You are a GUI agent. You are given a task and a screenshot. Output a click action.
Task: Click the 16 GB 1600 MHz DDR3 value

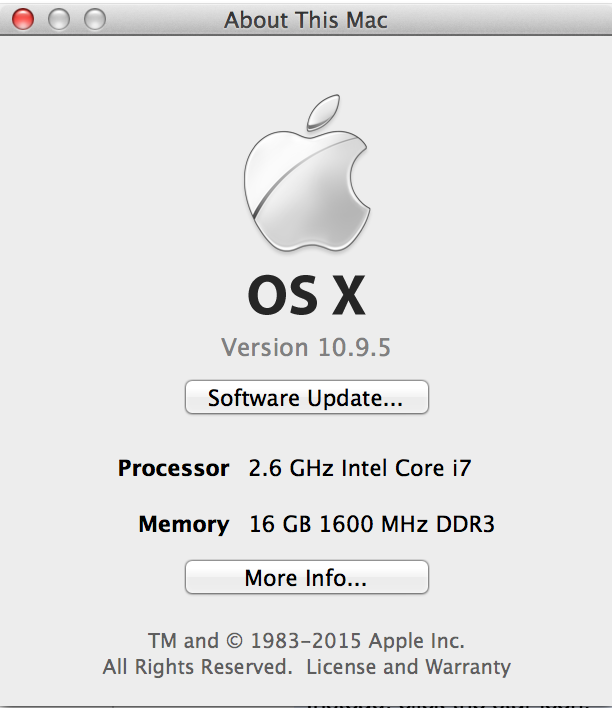click(x=371, y=524)
